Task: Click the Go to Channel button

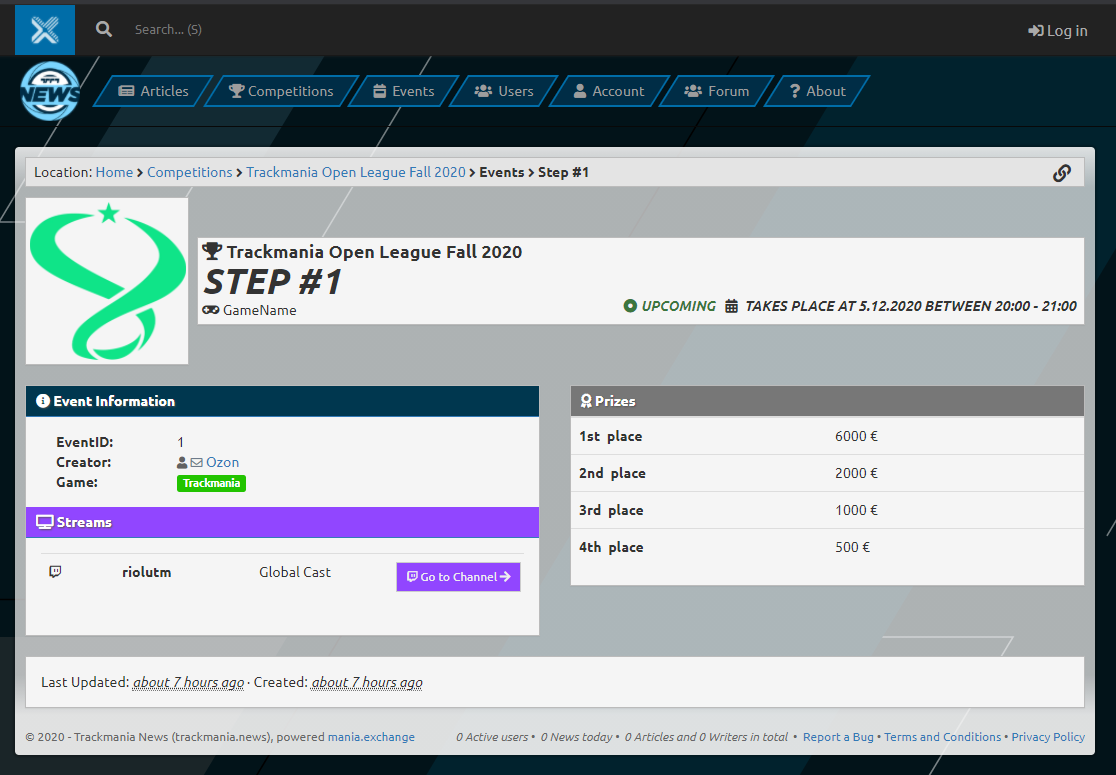Action: click(x=458, y=577)
